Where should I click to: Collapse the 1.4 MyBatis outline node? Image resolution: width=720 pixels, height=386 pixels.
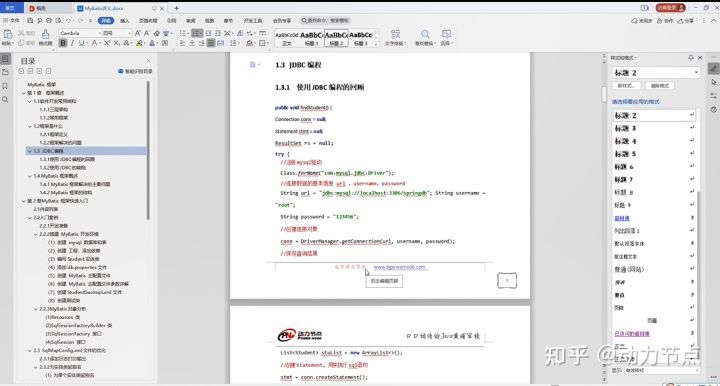point(30,176)
